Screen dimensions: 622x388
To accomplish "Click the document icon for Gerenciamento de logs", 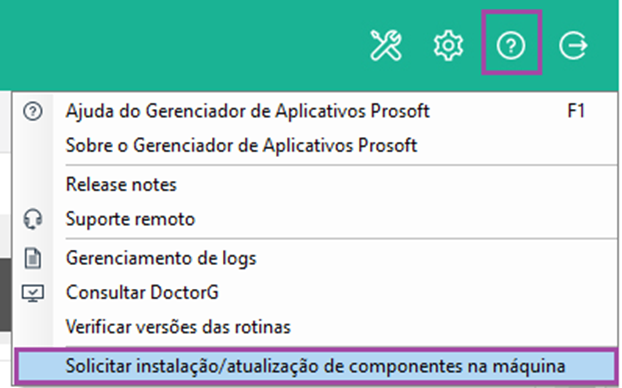I will tap(33, 259).
